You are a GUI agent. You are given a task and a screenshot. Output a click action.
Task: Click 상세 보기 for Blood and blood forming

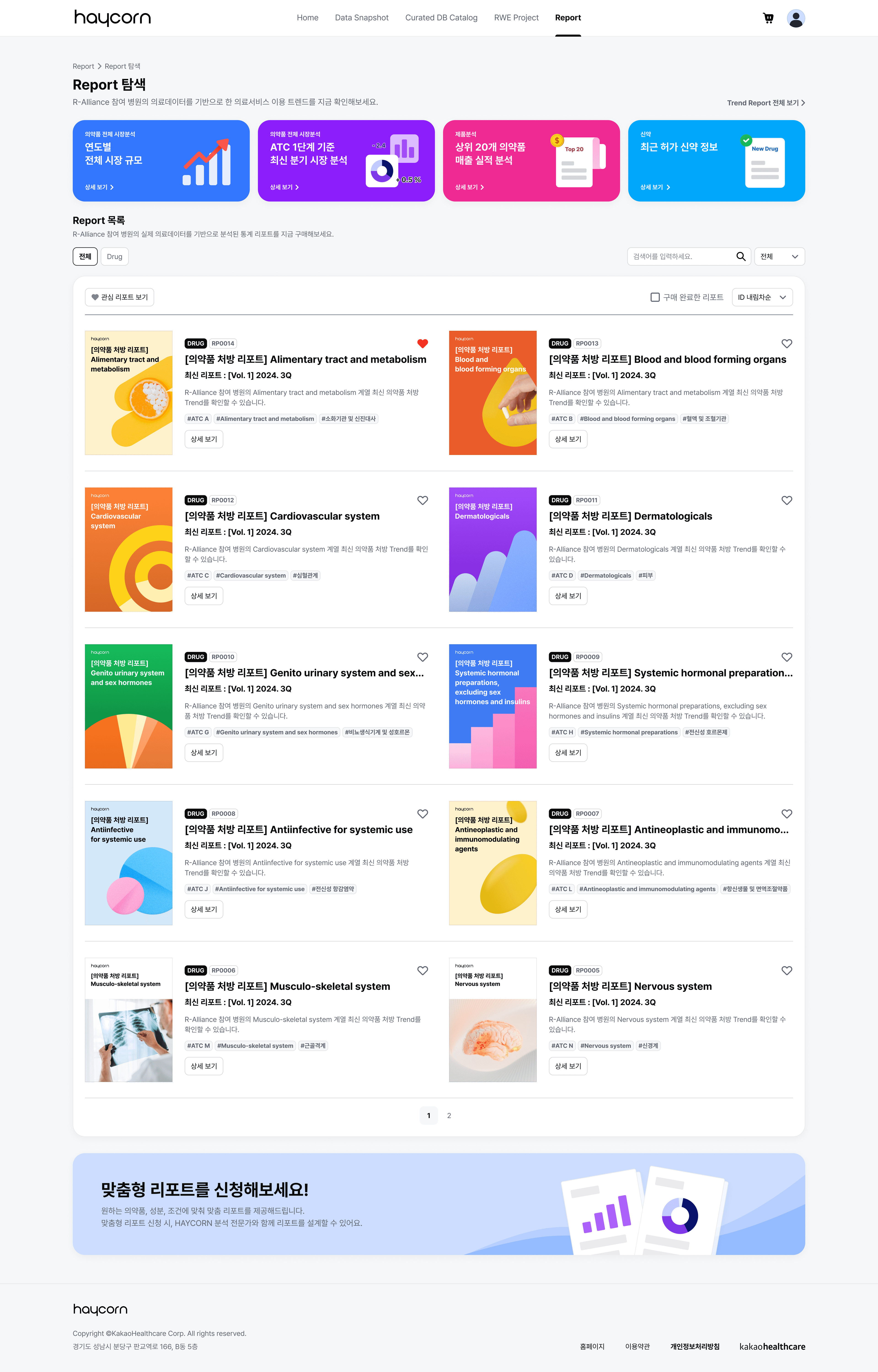point(568,439)
